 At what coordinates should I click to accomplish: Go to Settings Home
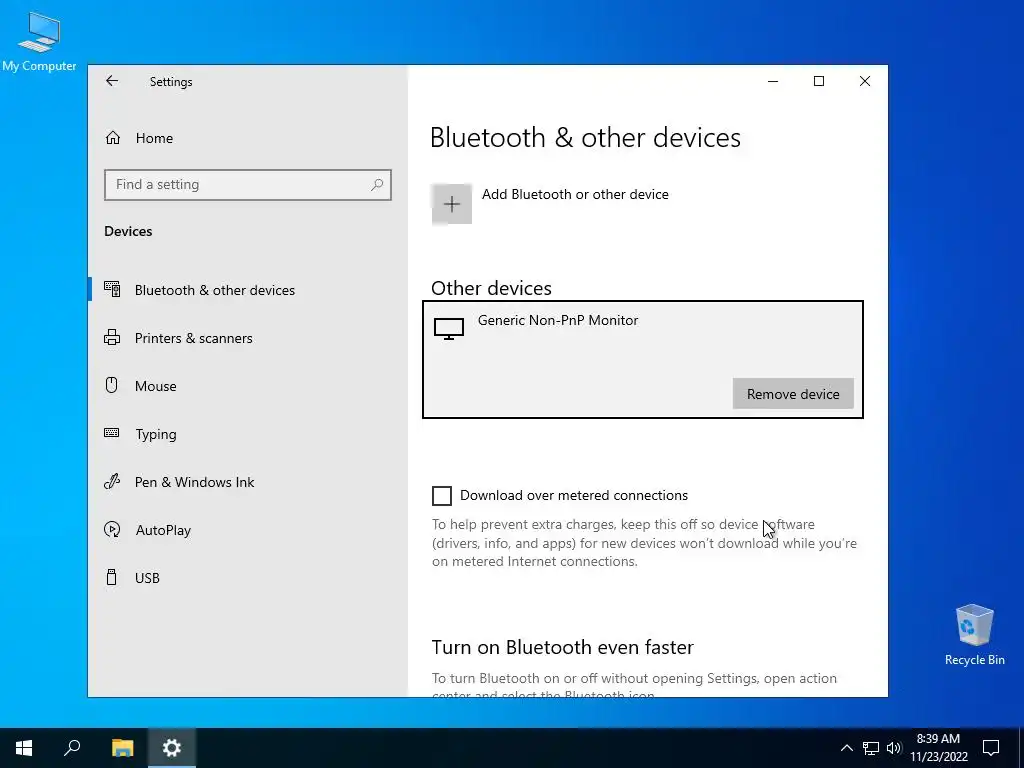pyautogui.click(x=154, y=138)
